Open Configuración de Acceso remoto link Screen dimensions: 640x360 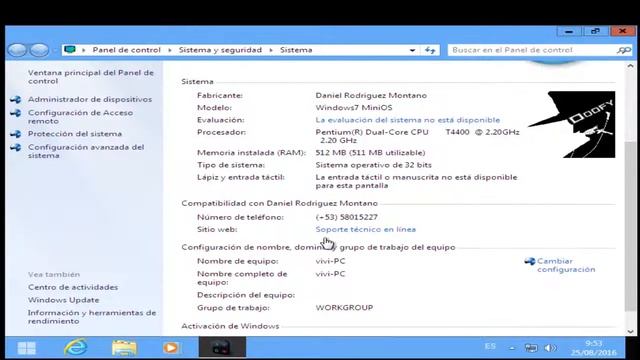[x=80, y=117]
